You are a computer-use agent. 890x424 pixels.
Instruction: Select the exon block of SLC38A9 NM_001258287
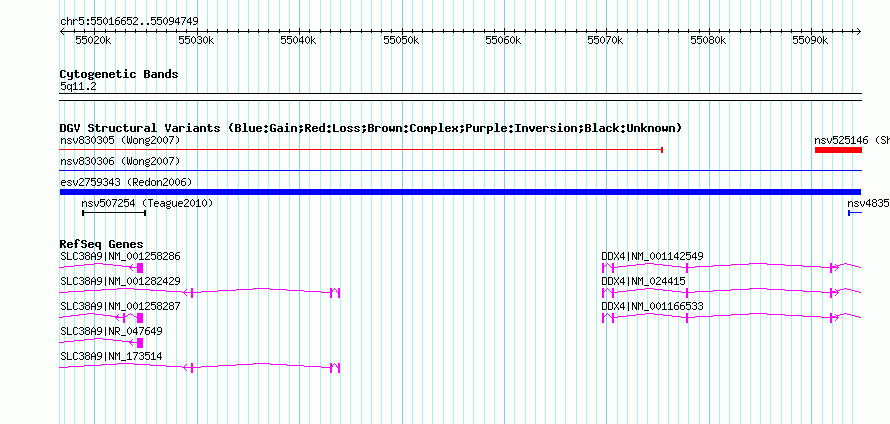coord(140,318)
